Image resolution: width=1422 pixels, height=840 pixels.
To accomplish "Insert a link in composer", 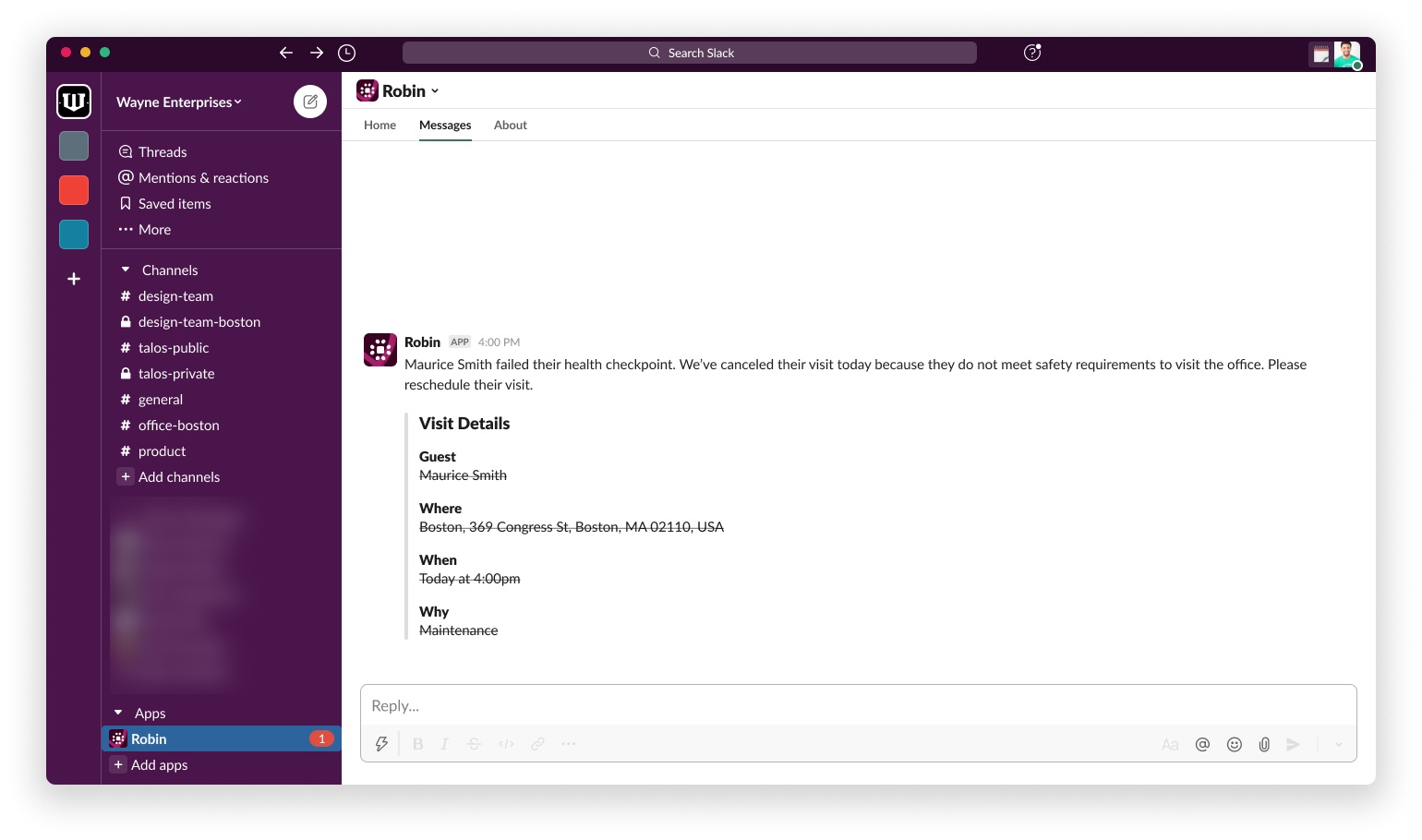I will (x=537, y=744).
